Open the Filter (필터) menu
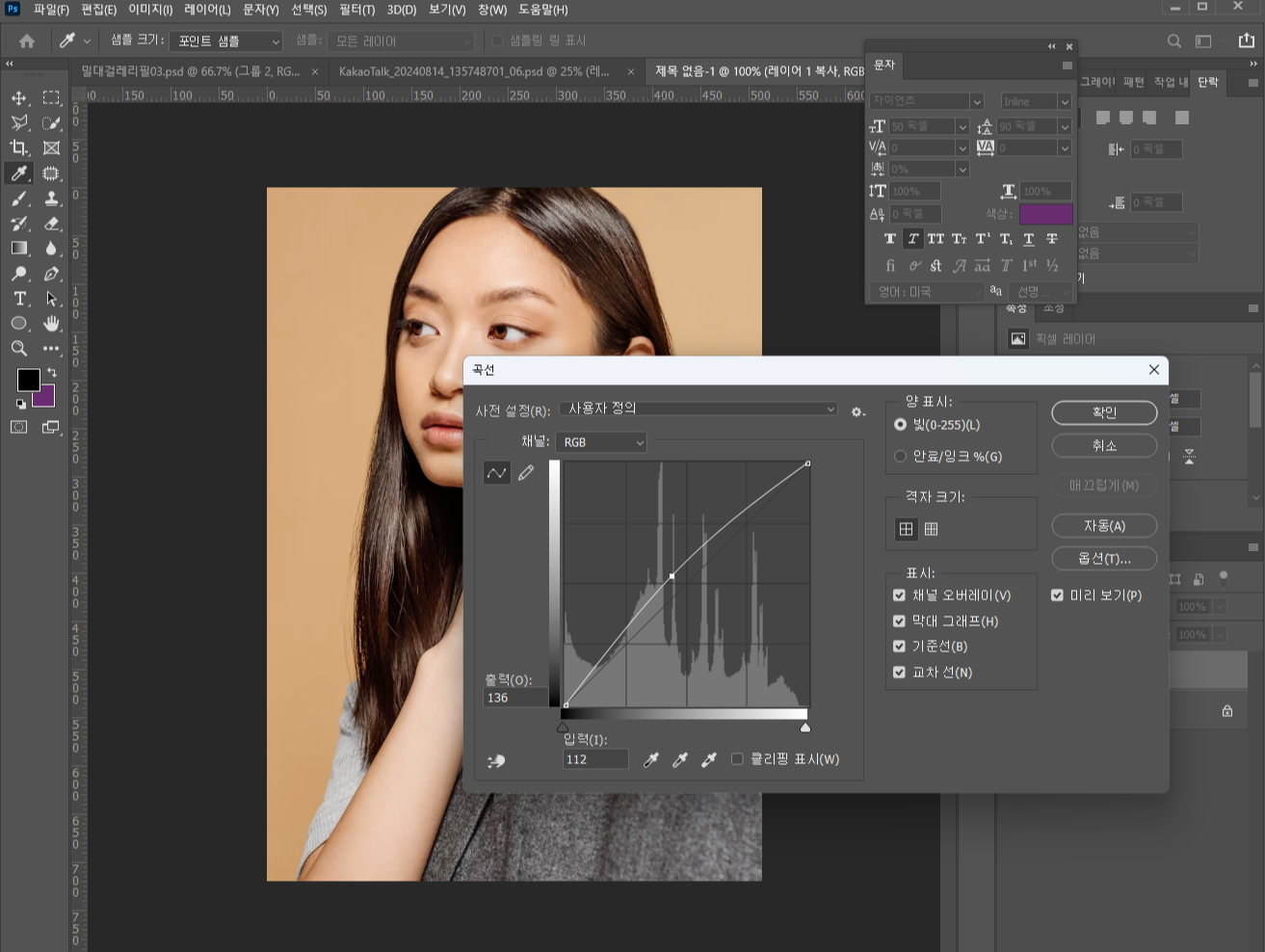The width and height of the screenshot is (1265, 952). pos(356,10)
